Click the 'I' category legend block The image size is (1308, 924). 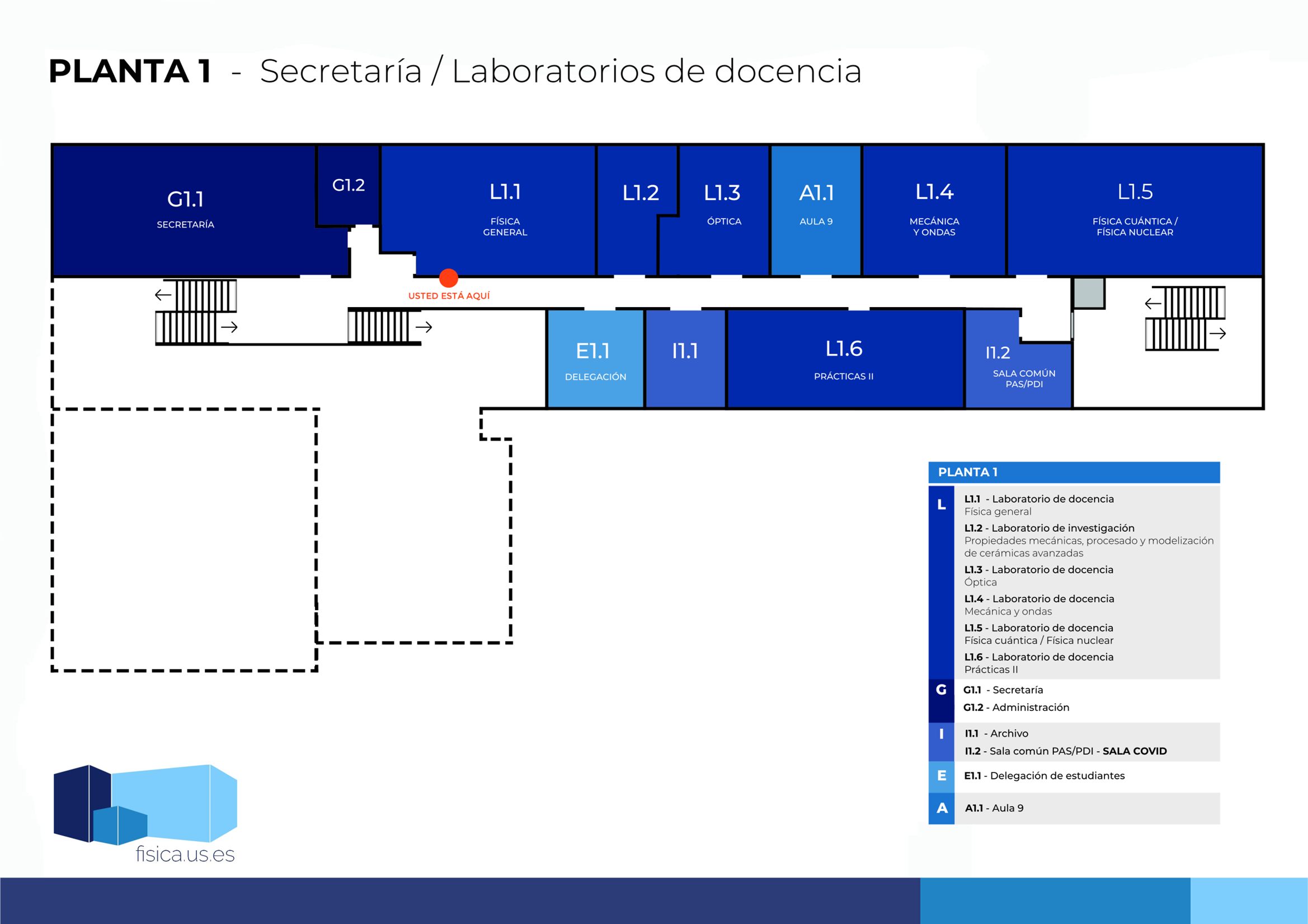[x=941, y=742]
